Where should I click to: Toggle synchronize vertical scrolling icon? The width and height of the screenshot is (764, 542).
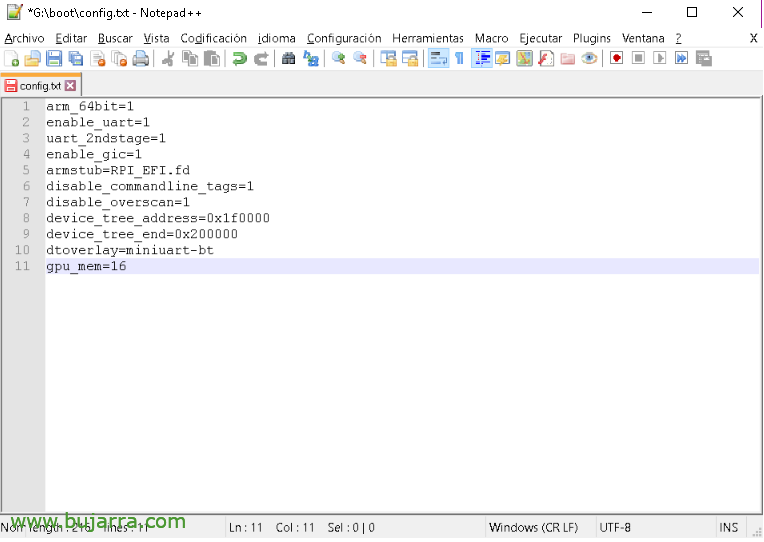(388, 58)
